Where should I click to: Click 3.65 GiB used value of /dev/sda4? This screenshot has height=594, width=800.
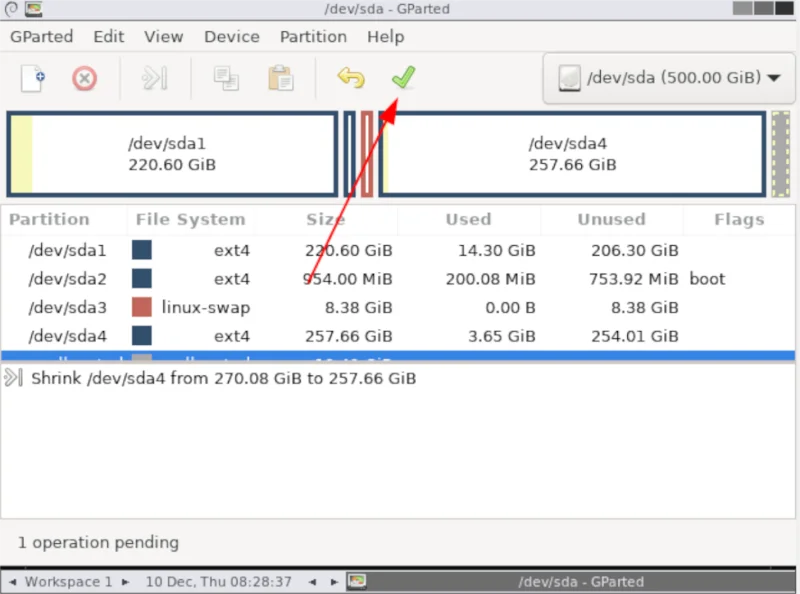click(x=502, y=336)
